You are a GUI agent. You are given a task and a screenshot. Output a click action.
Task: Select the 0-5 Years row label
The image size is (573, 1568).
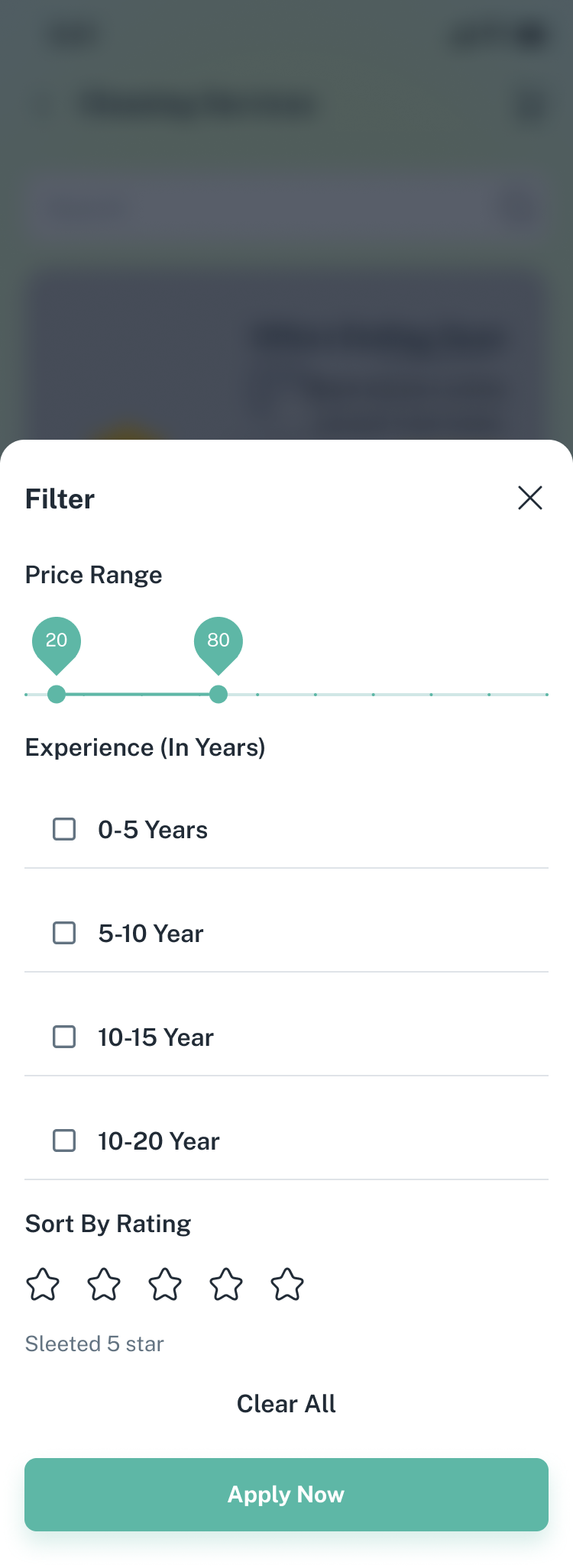pos(153,830)
